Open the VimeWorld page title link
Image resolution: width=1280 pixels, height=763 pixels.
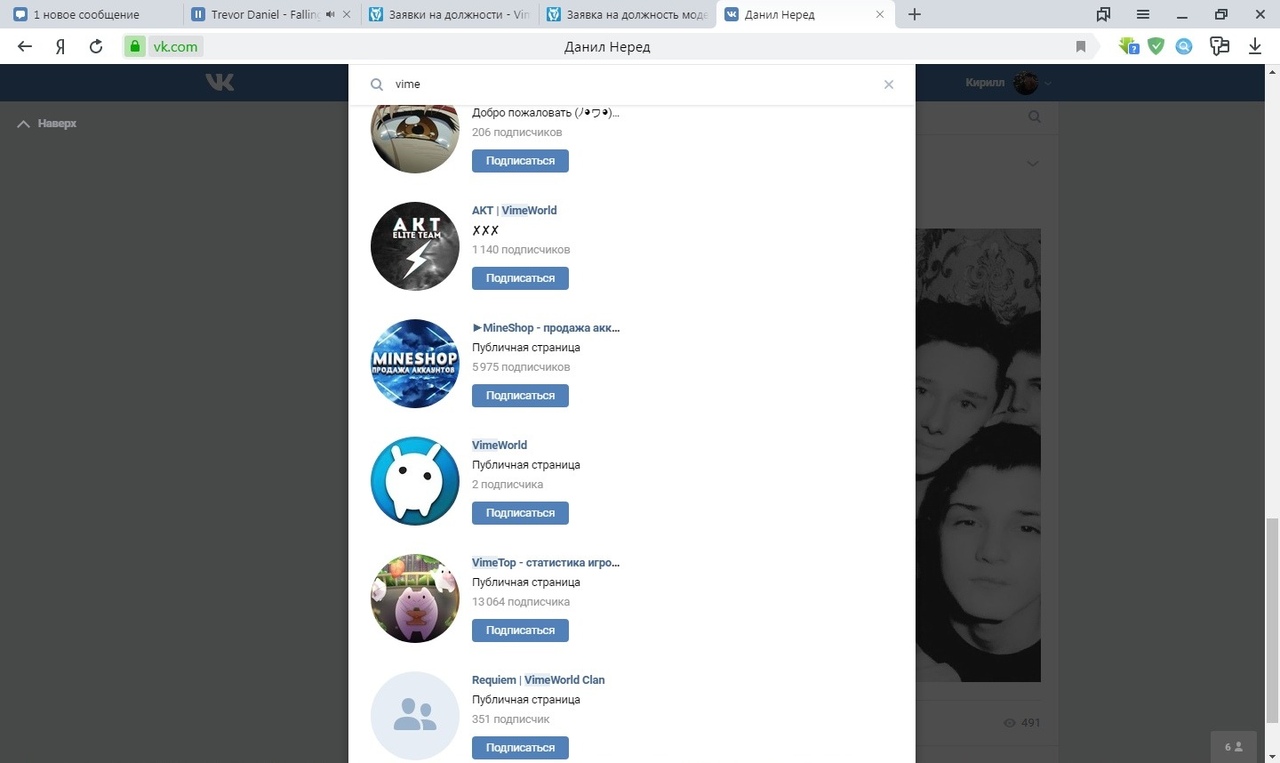(499, 445)
